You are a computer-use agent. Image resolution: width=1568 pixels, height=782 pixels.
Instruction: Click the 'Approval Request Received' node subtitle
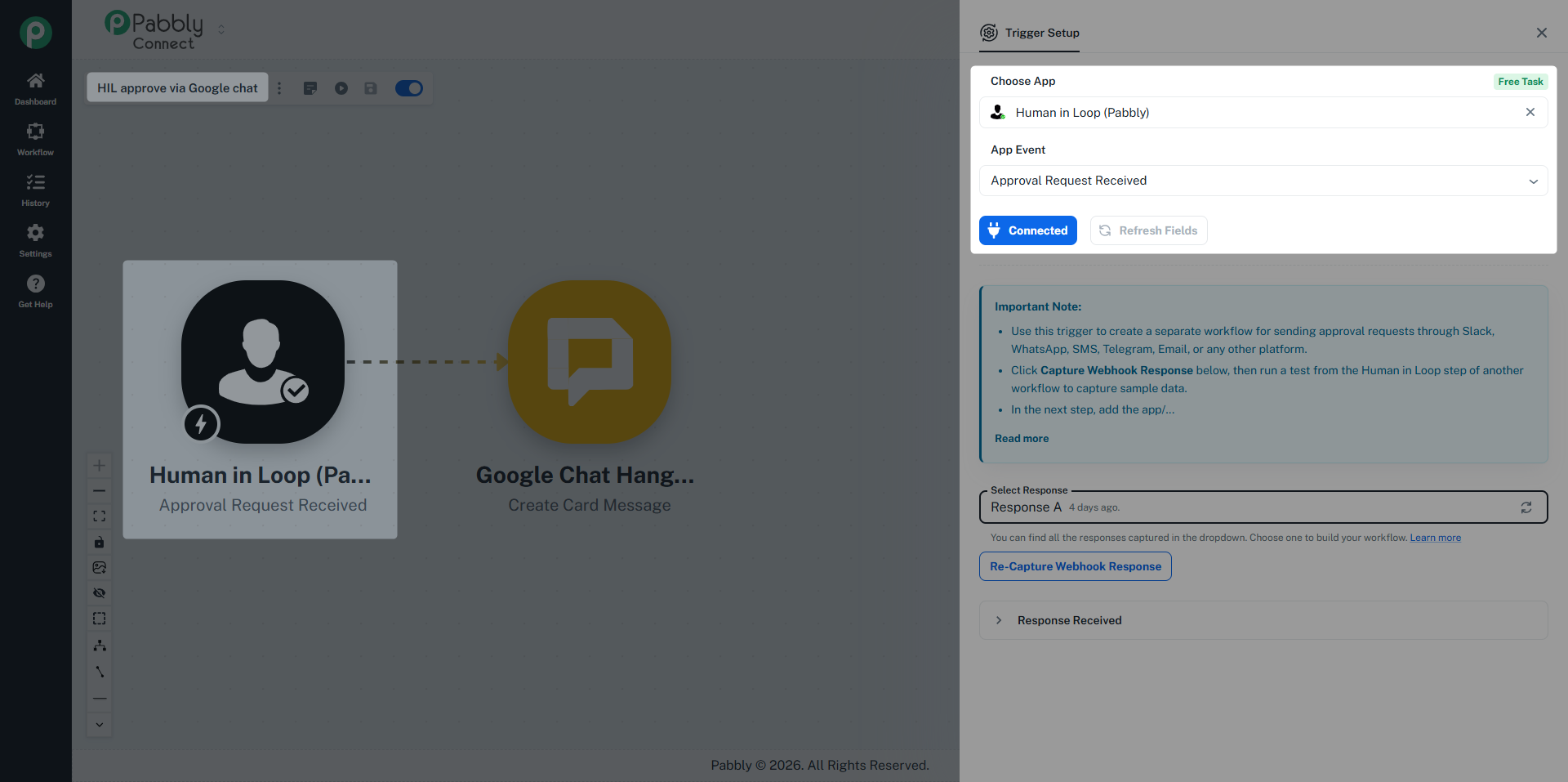click(263, 505)
